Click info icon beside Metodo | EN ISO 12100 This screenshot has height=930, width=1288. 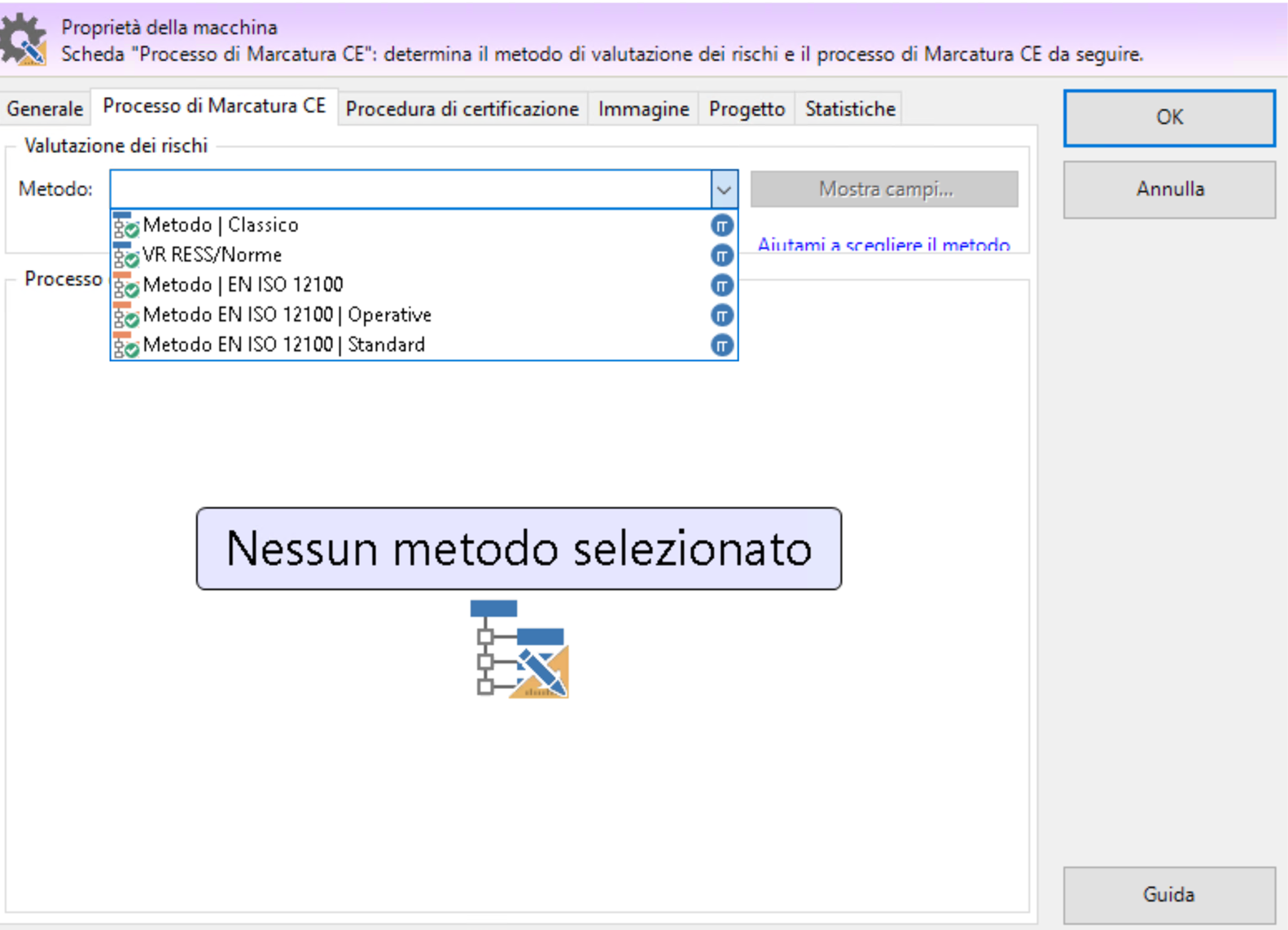coord(721,285)
